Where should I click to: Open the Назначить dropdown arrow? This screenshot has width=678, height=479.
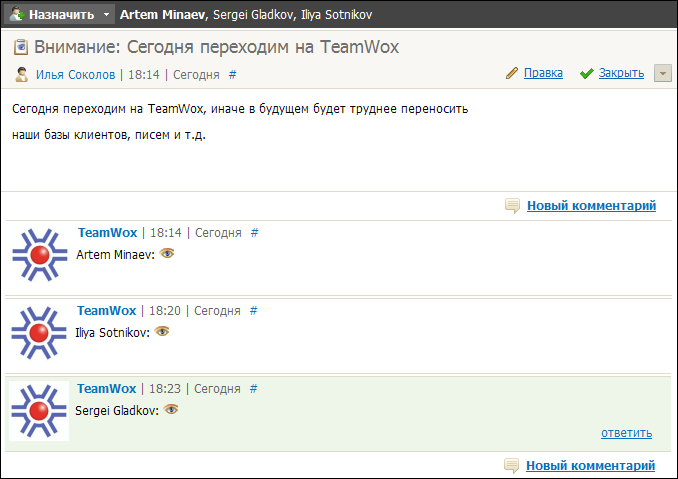(106, 15)
